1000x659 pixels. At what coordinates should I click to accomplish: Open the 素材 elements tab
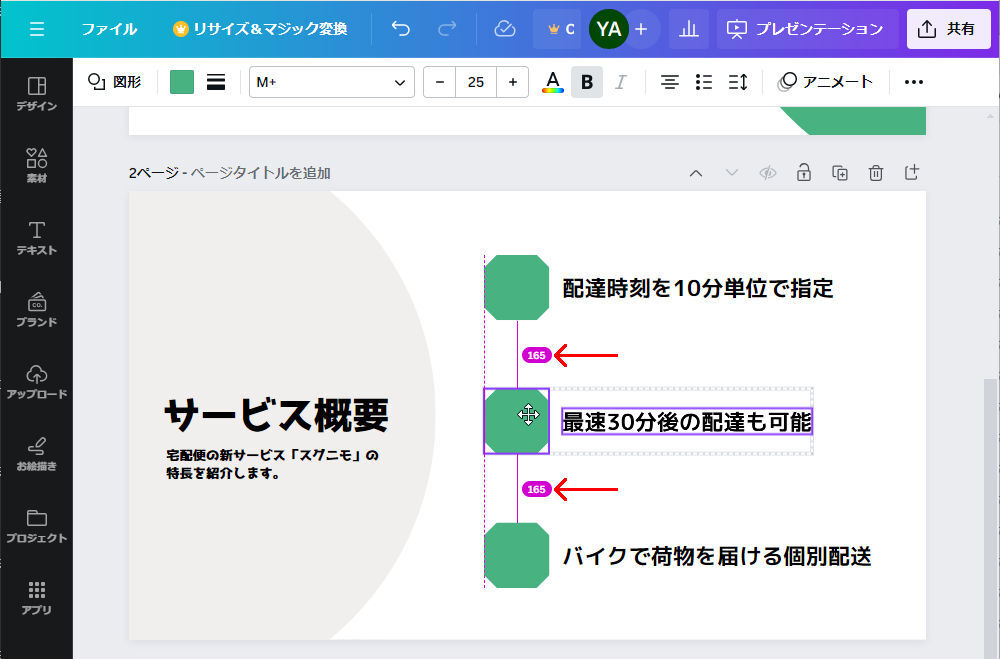coord(36,166)
